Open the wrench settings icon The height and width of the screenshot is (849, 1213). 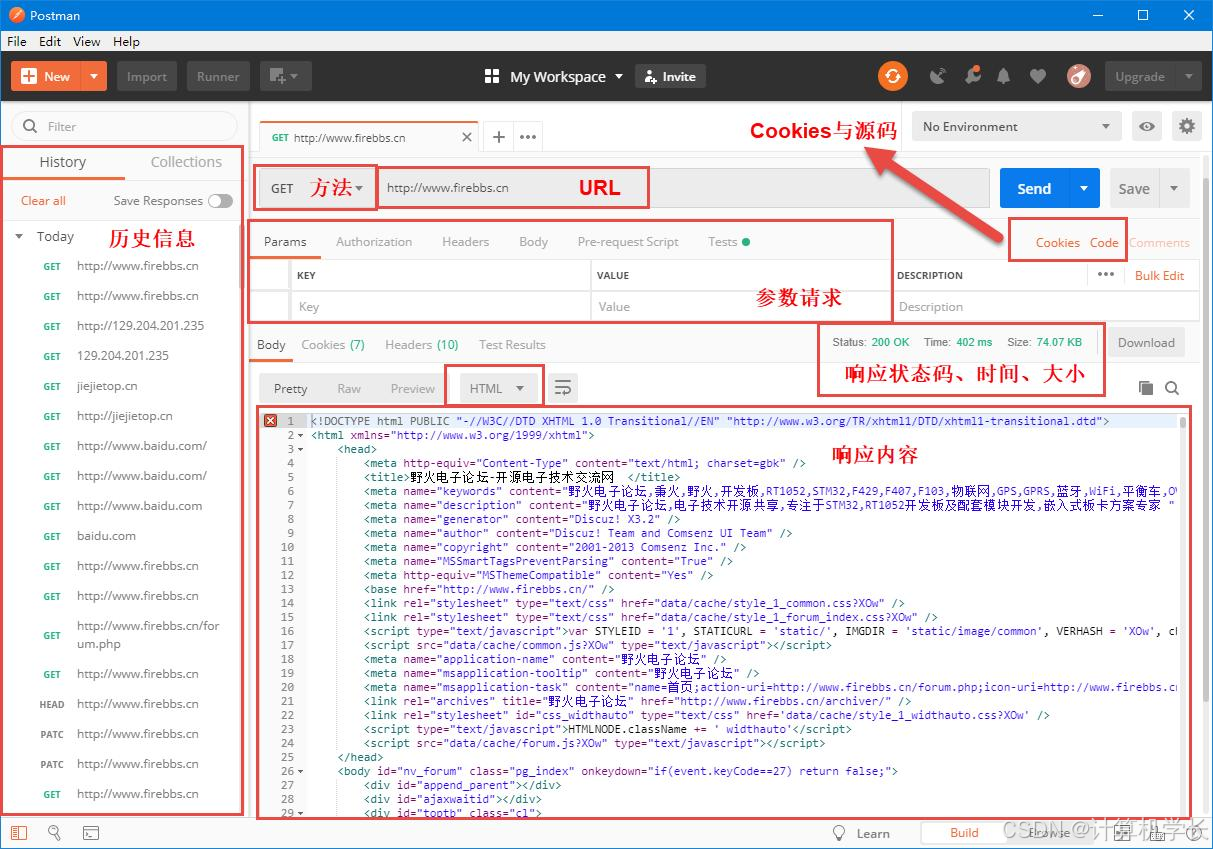coord(972,76)
